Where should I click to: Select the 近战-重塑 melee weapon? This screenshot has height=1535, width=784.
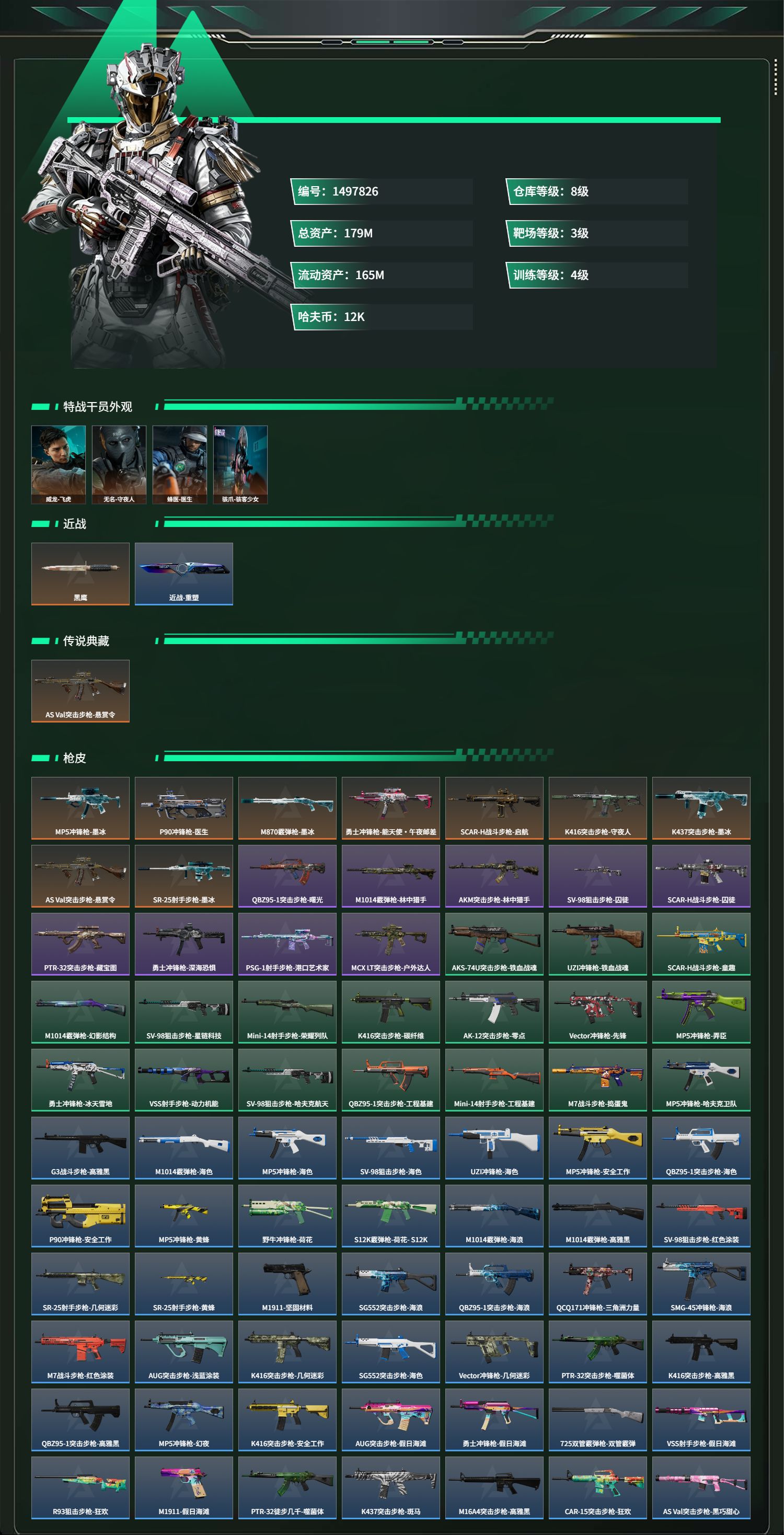[184, 574]
